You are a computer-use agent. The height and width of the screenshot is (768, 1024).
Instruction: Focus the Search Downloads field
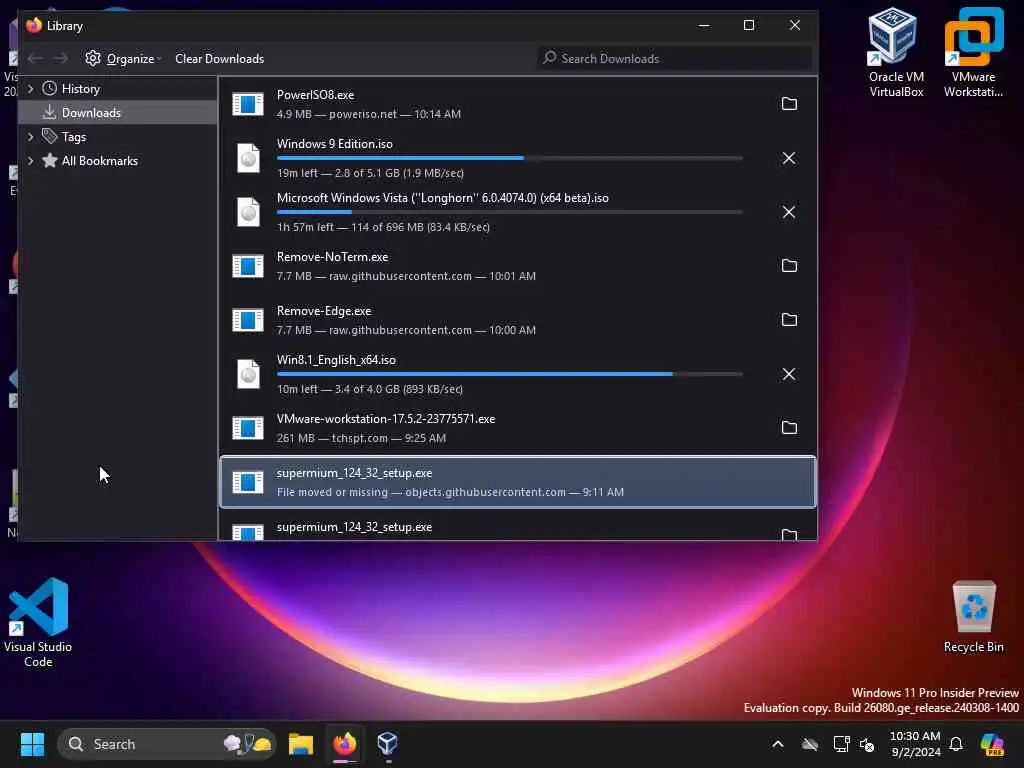coord(674,59)
